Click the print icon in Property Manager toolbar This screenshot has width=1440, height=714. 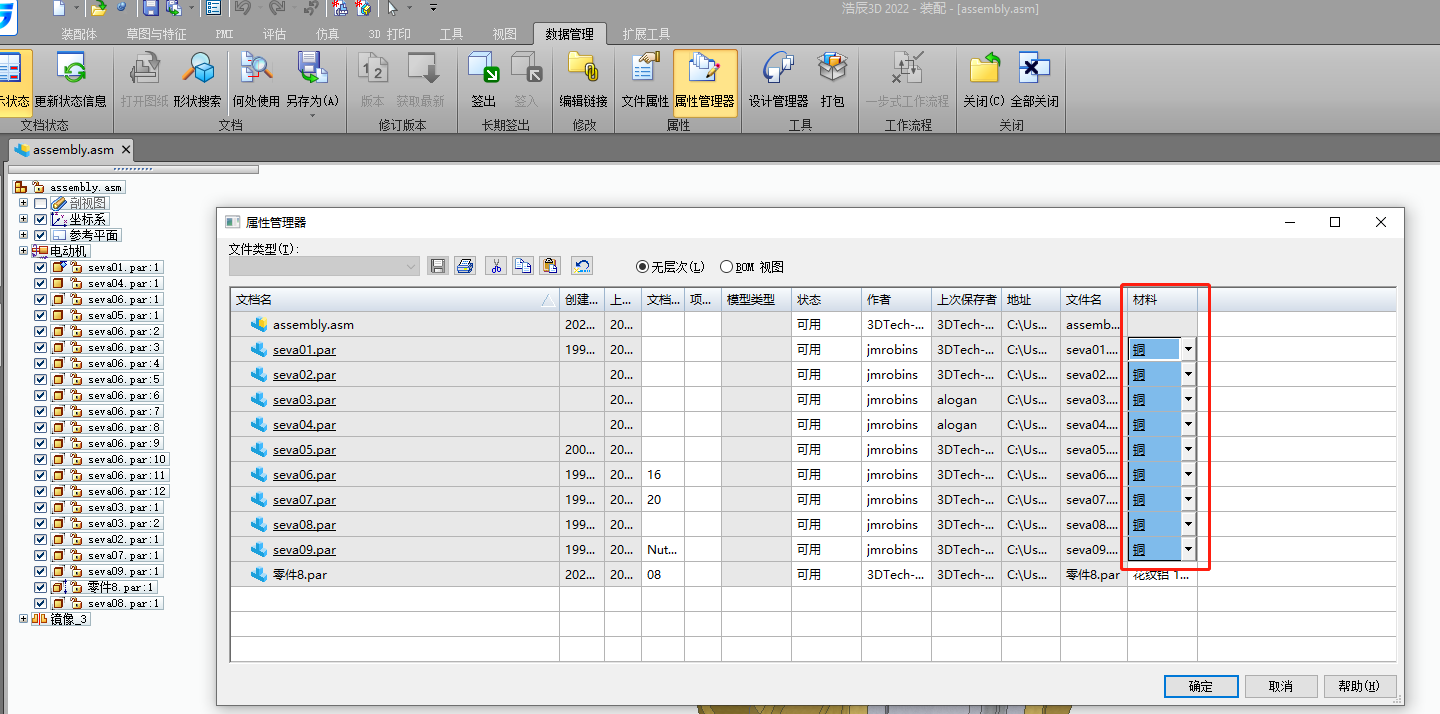click(464, 266)
